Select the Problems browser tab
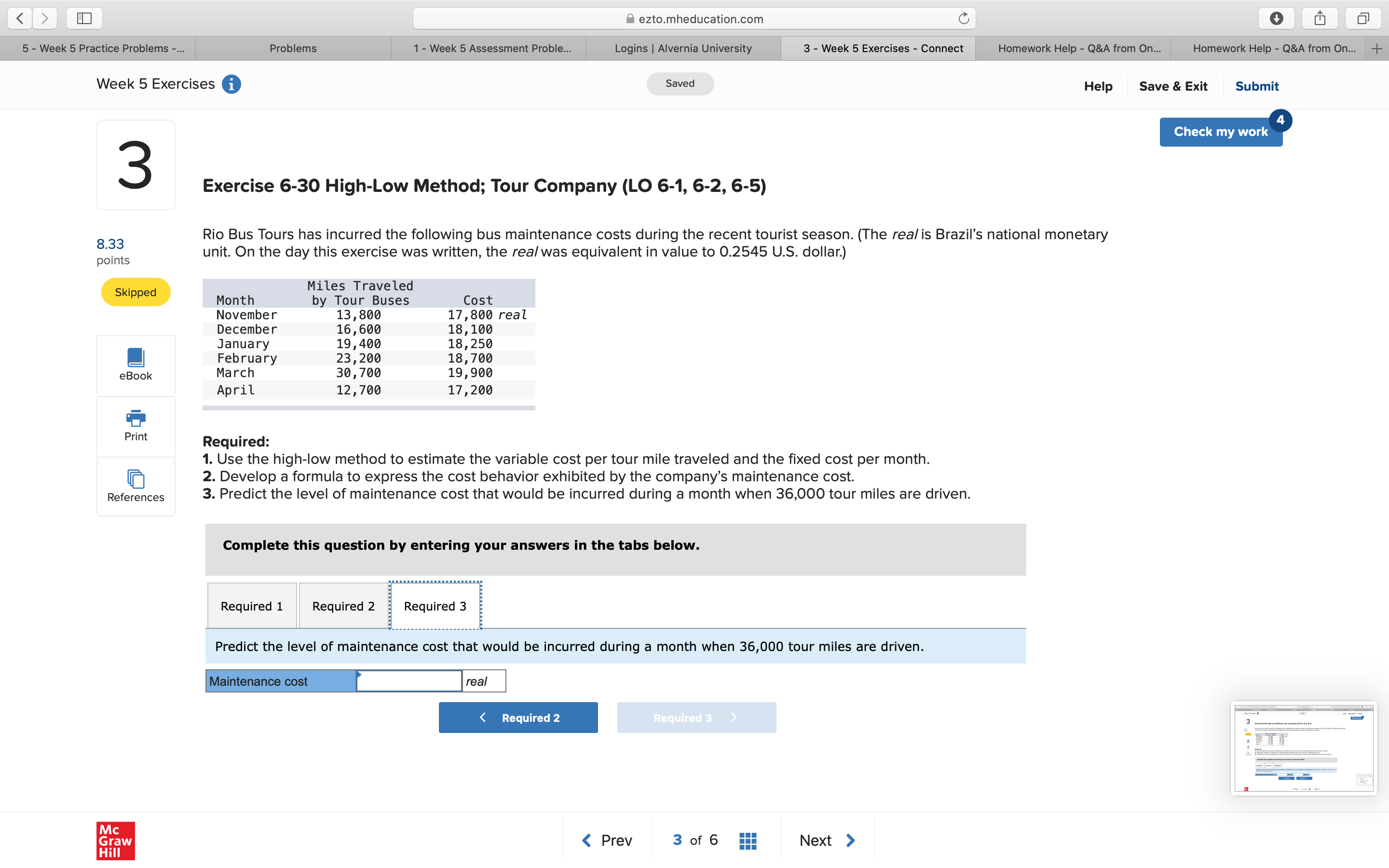 (x=293, y=48)
